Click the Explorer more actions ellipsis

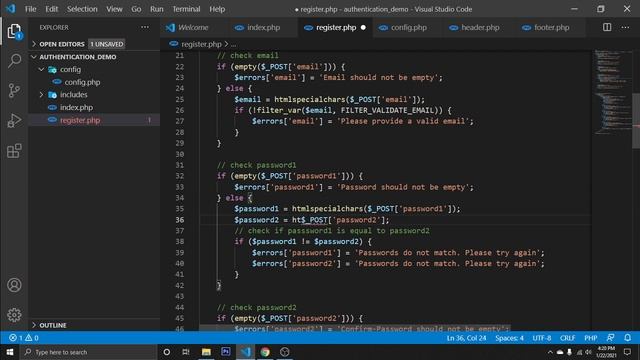click(145, 27)
